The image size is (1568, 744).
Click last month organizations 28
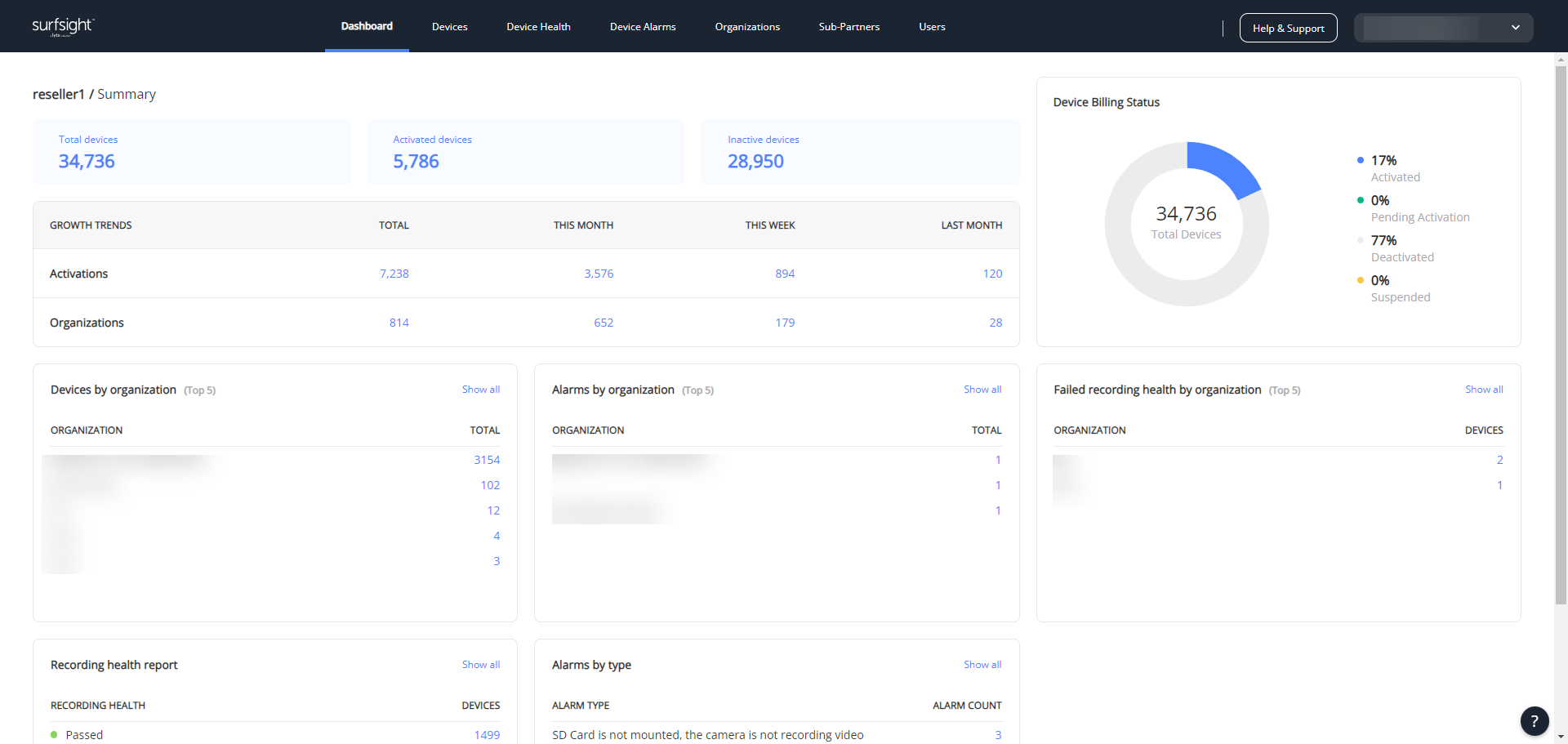[x=996, y=323]
